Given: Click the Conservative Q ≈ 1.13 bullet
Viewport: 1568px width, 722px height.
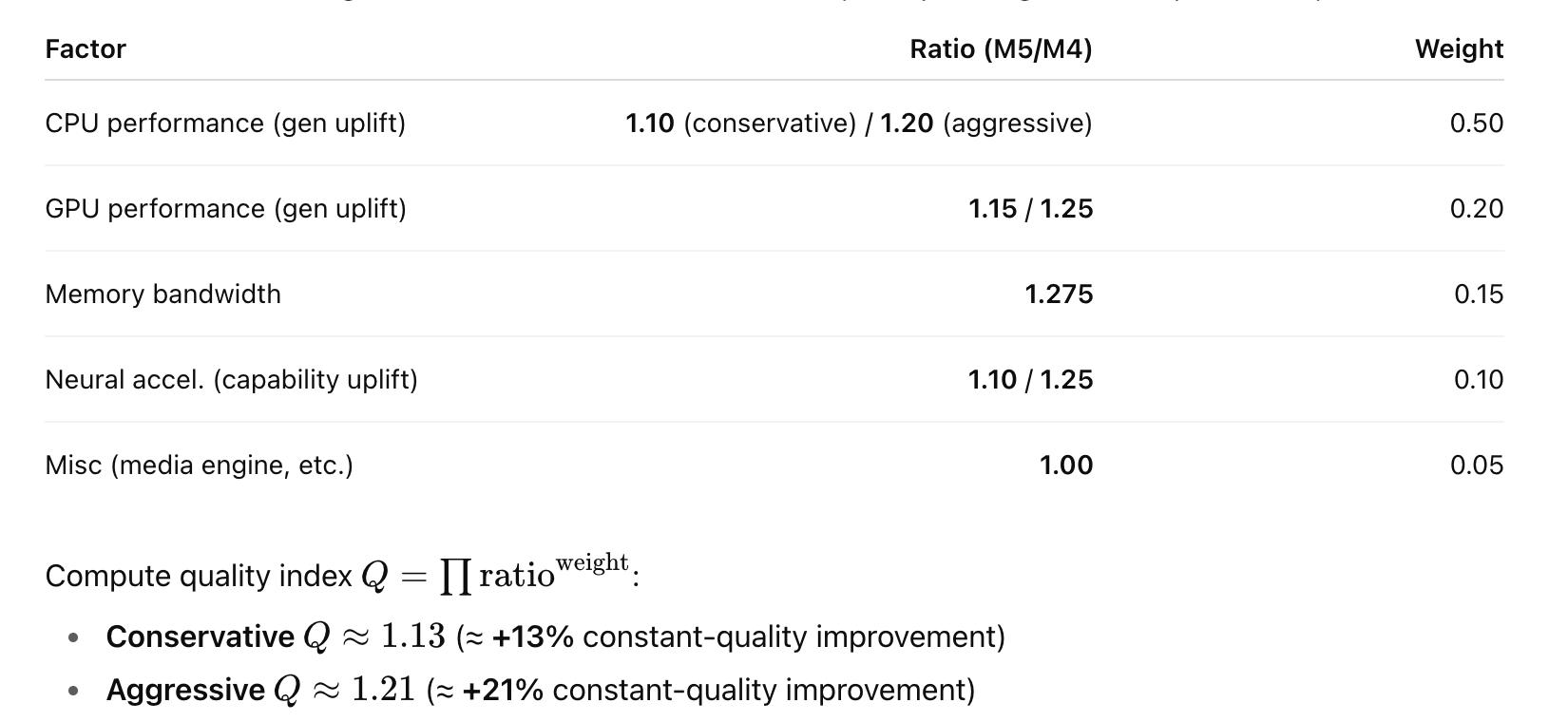Looking at the screenshot, I should (x=555, y=636).
